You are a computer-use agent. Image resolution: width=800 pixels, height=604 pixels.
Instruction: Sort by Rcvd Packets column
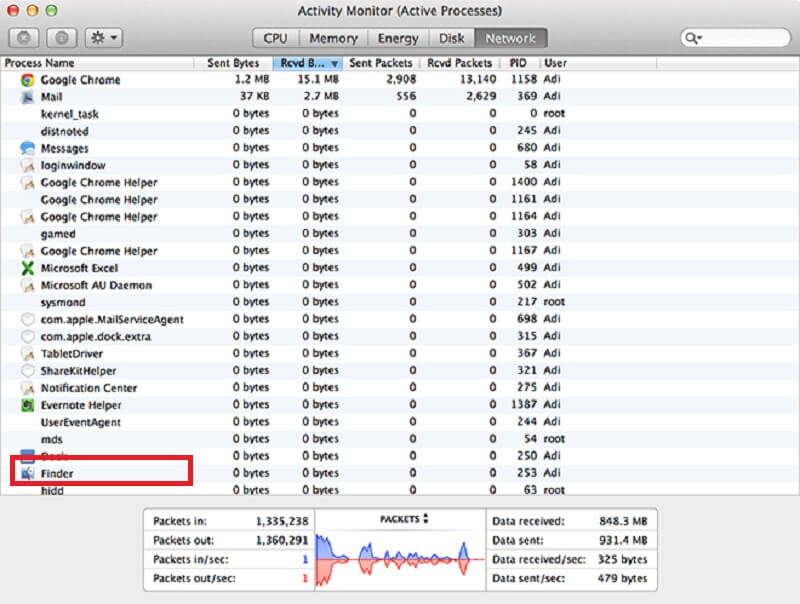[460, 63]
